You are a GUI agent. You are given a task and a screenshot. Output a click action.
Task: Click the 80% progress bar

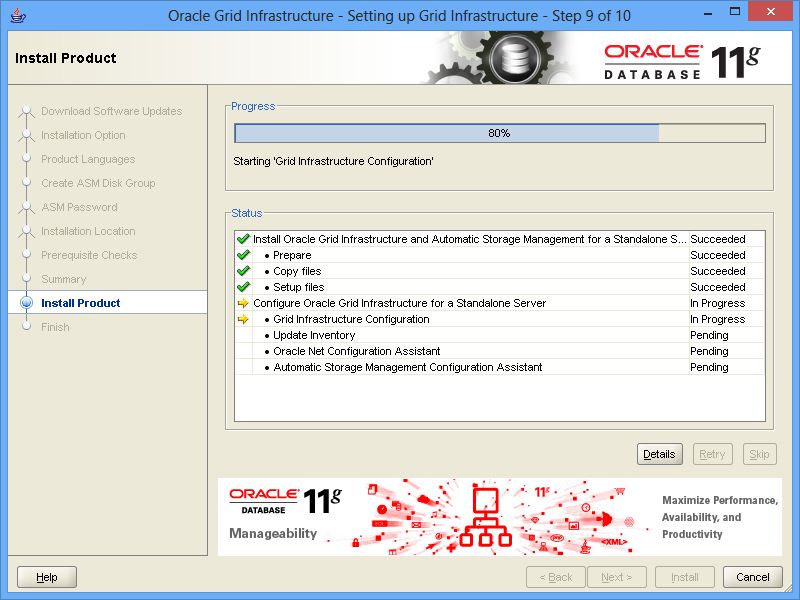click(499, 133)
